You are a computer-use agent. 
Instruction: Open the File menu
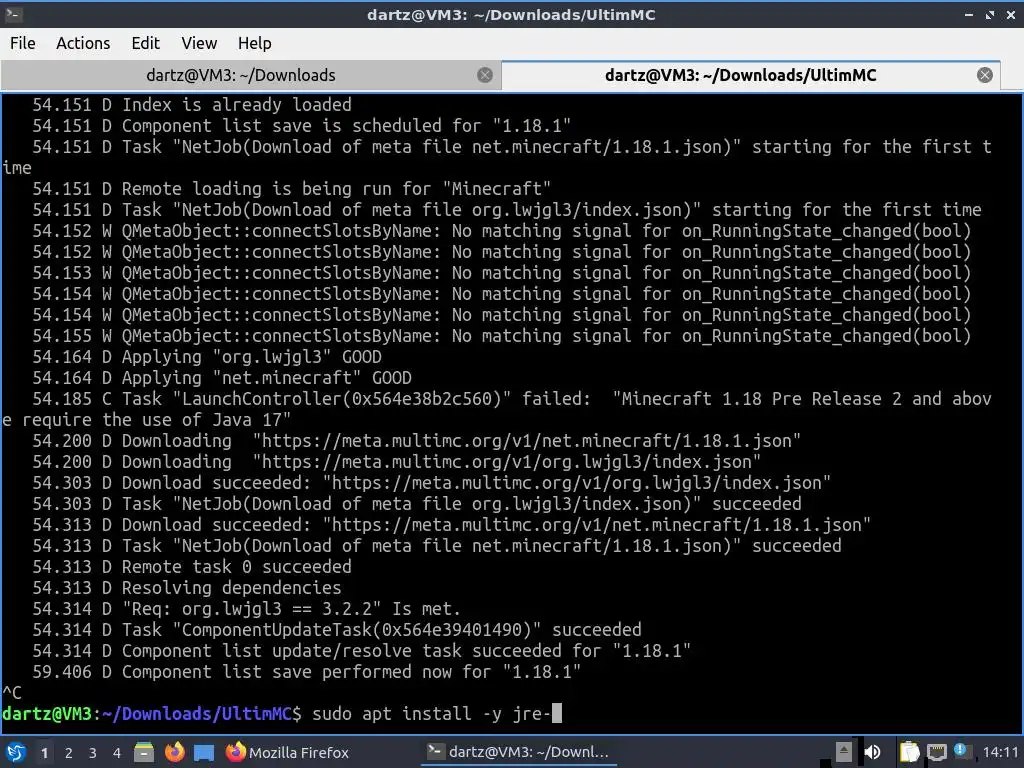coord(22,43)
